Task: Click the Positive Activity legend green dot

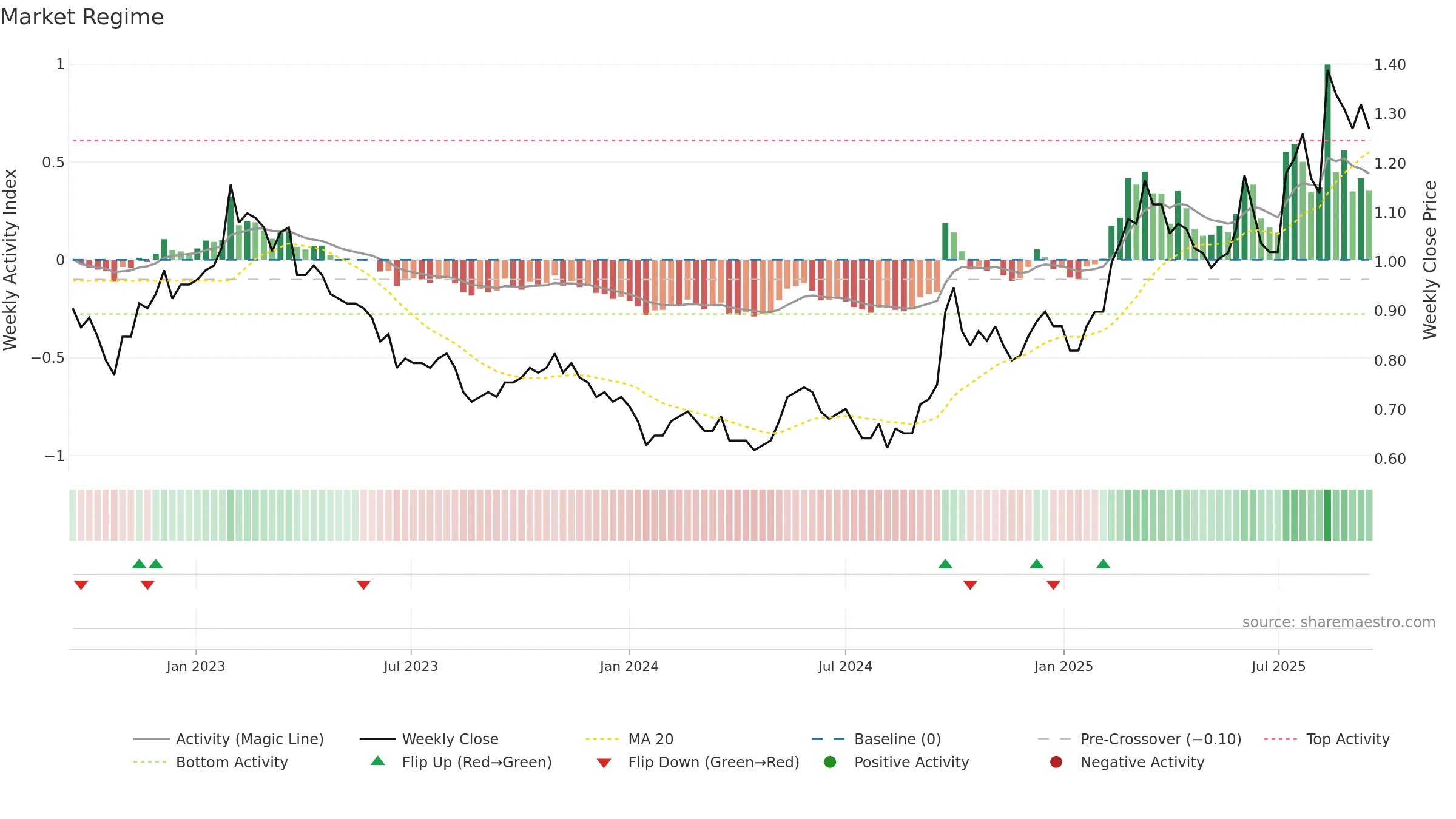Action: point(830,761)
